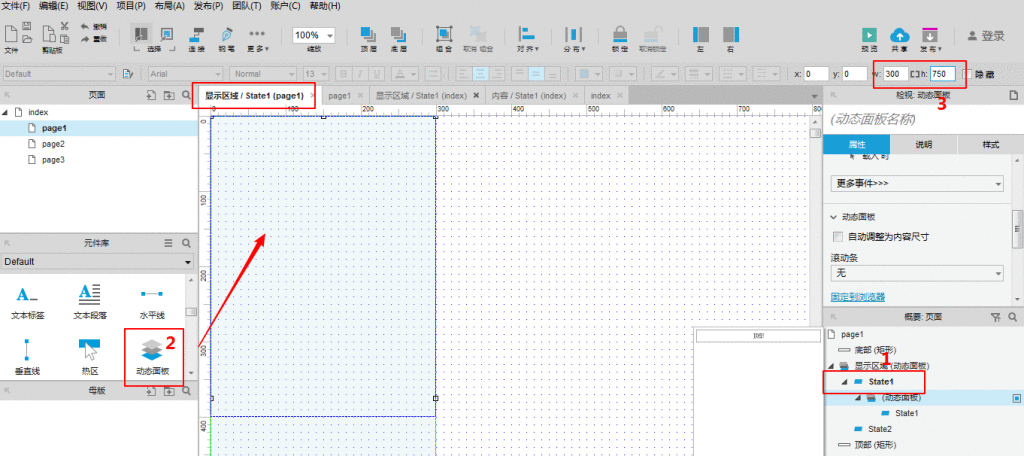Toggle the 隐藏 hidden checkbox
Image resolution: width=1024 pixels, height=456 pixels.
968,74
